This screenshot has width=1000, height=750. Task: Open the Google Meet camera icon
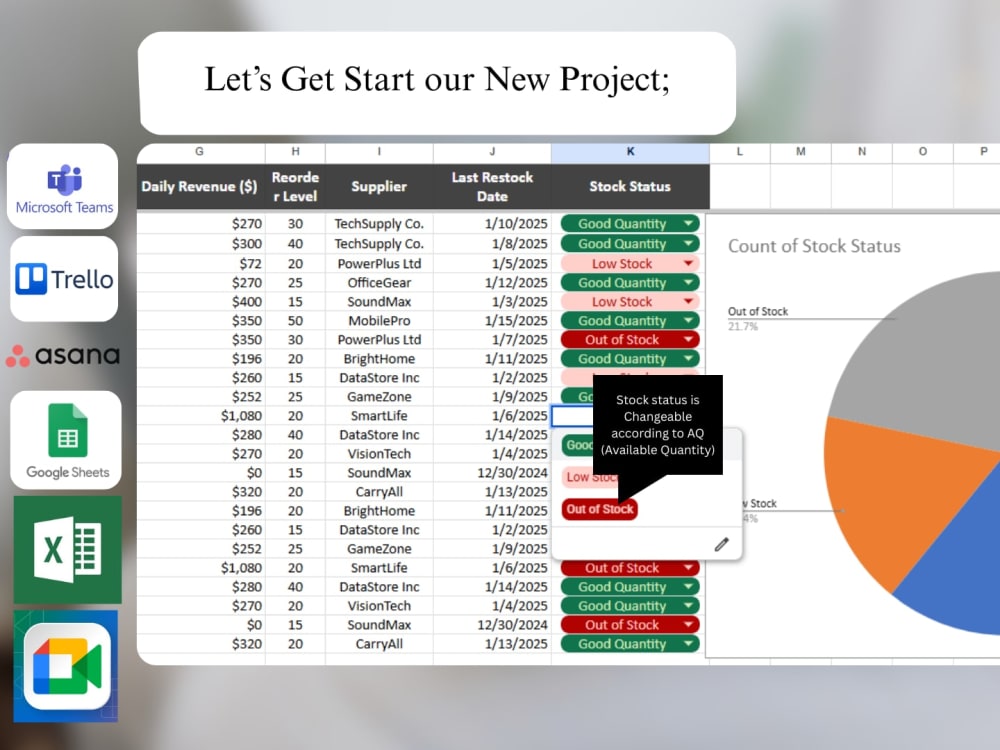(66, 666)
